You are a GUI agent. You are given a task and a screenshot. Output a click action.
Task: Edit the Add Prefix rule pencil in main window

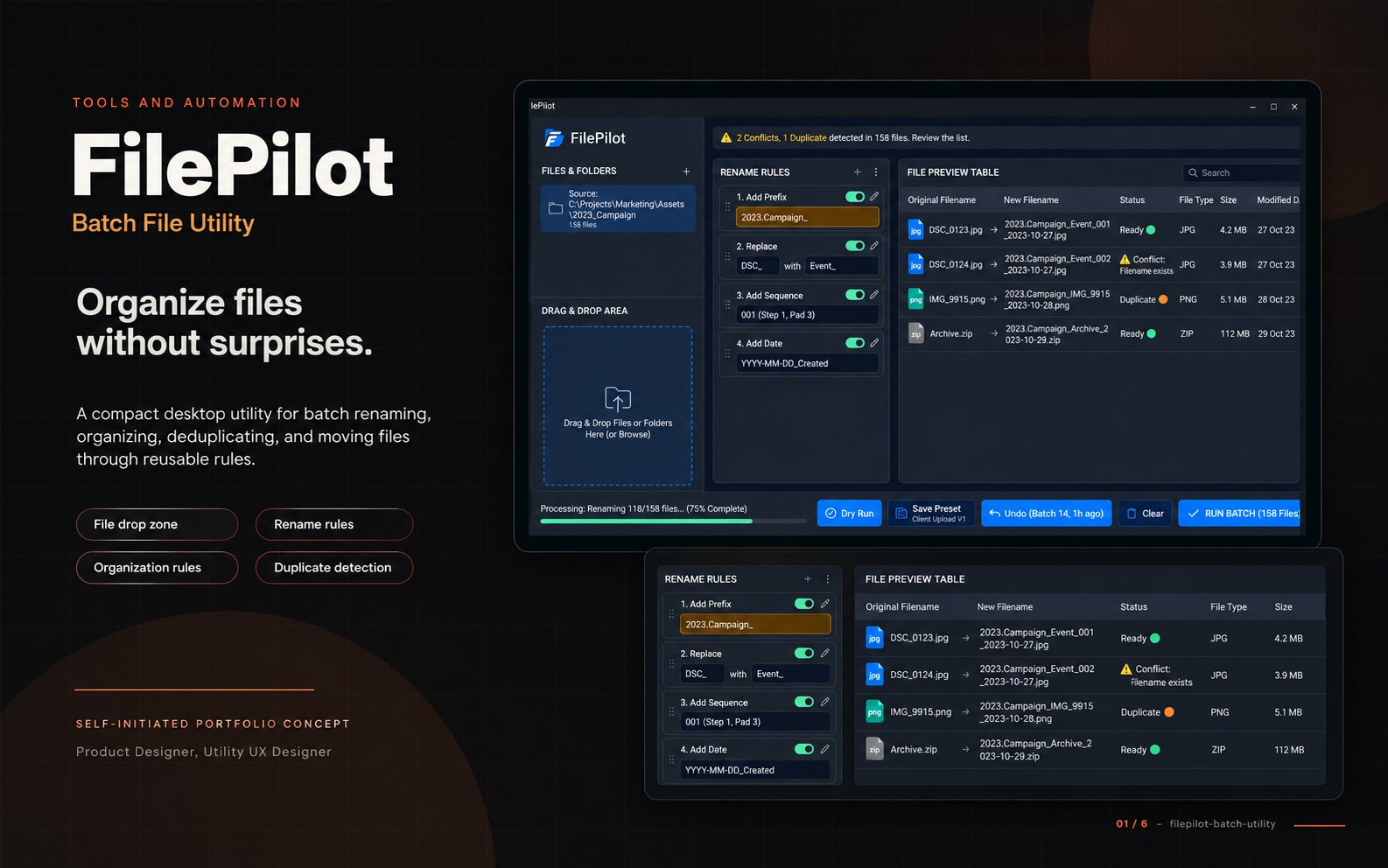(873, 197)
